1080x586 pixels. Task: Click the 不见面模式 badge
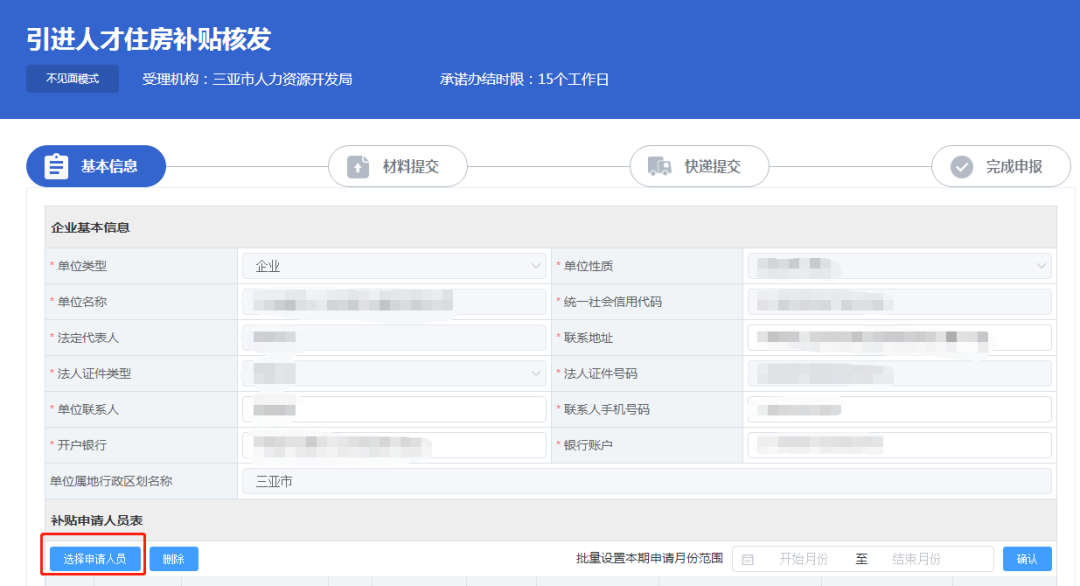pyautogui.click(x=71, y=78)
